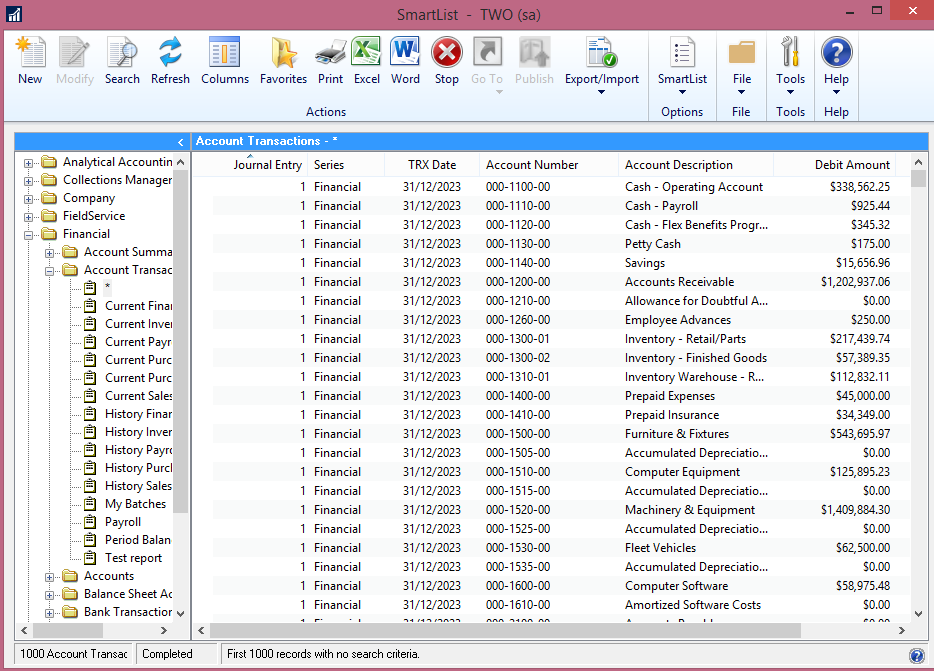This screenshot has height=671, width=934.
Task: Select the Current Financial favorite
Action: pos(138,306)
